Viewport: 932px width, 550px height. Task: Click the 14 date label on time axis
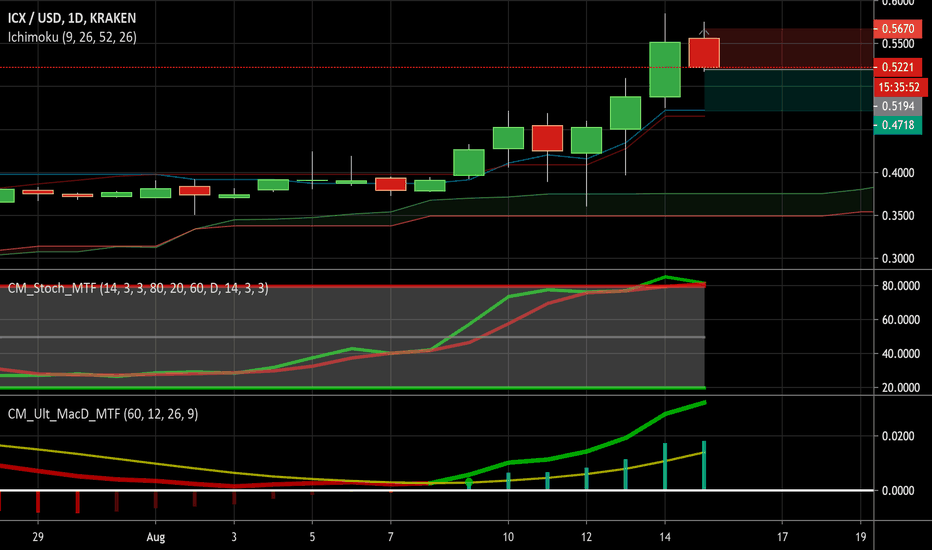click(665, 537)
